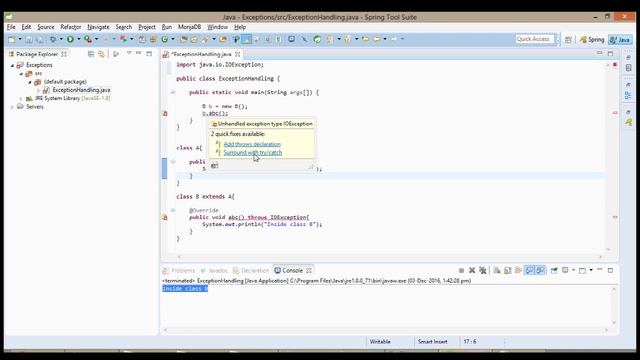Toggle code folding at @Override line
The height and width of the screenshot is (360, 640).
[x=173, y=210]
